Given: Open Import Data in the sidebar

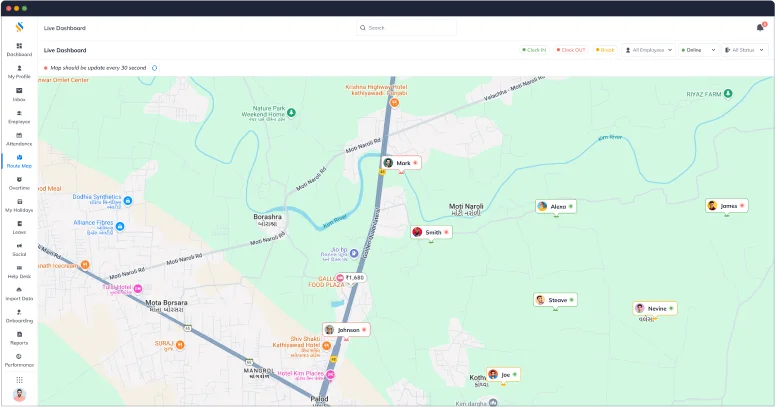Looking at the screenshot, I should (x=19, y=294).
